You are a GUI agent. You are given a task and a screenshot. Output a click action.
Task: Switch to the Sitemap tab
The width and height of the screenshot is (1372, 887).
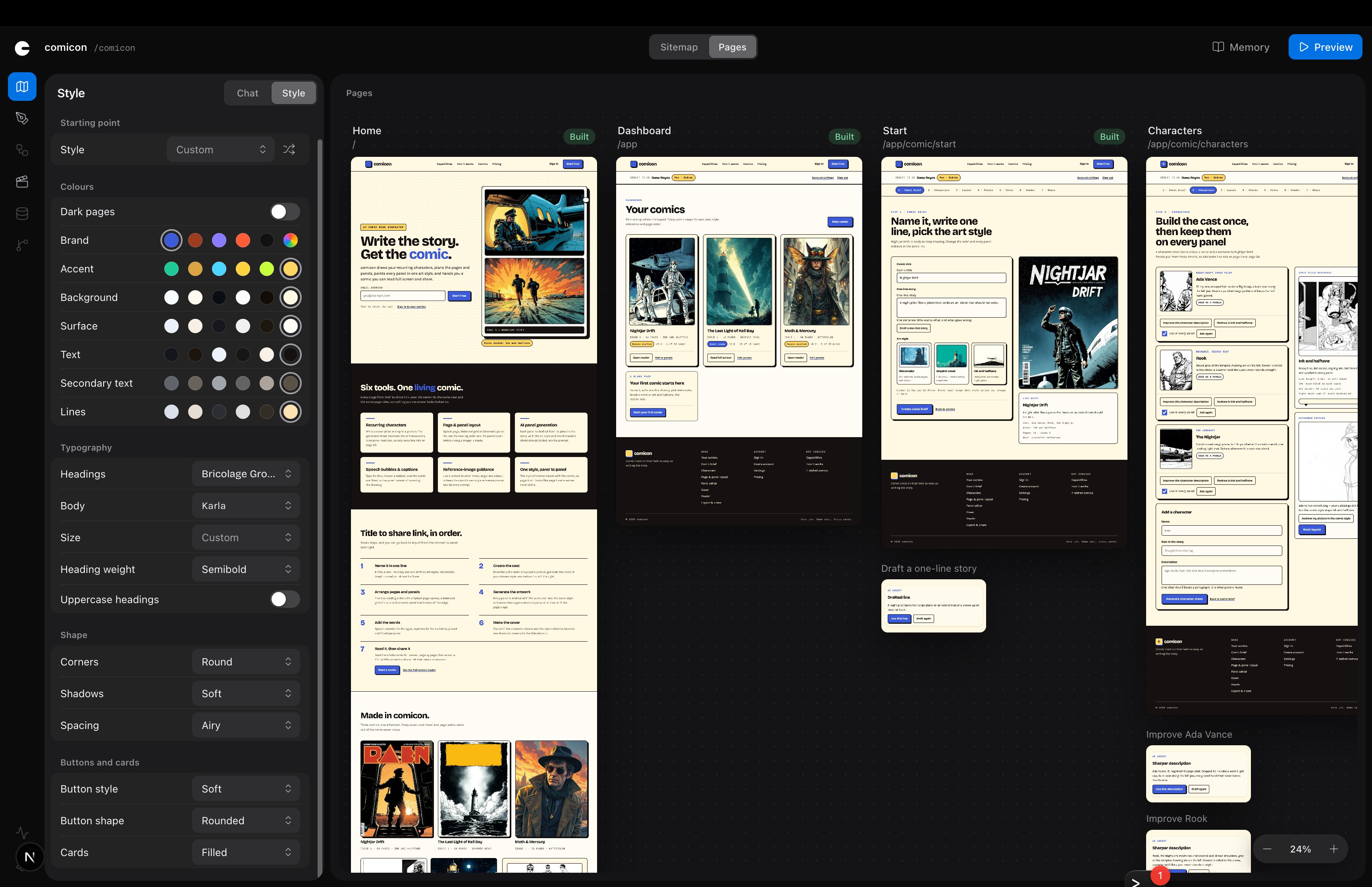coord(679,47)
